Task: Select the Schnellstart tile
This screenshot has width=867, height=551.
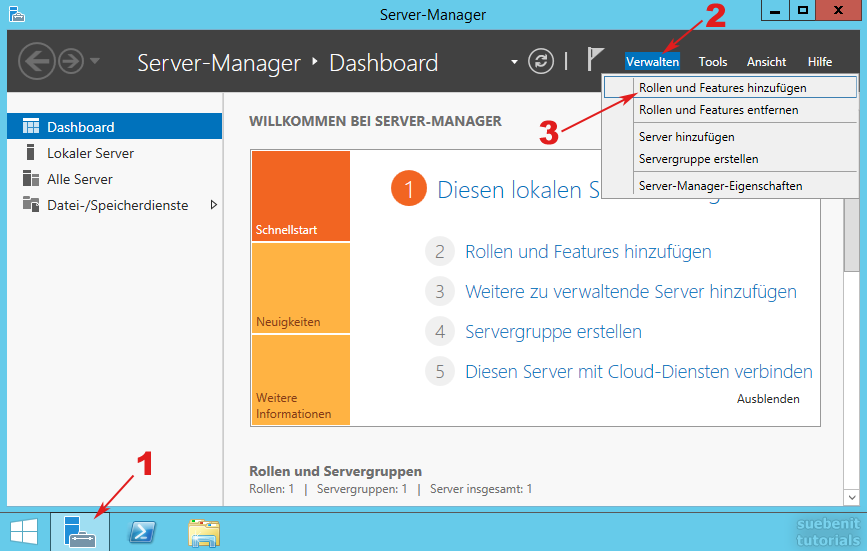Action: coord(301,196)
